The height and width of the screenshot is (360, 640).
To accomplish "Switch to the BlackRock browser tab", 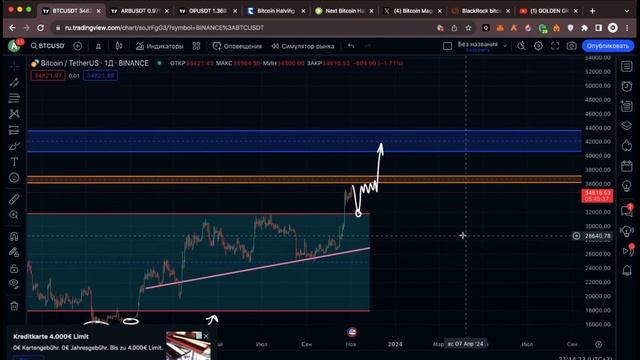I will pos(480,11).
